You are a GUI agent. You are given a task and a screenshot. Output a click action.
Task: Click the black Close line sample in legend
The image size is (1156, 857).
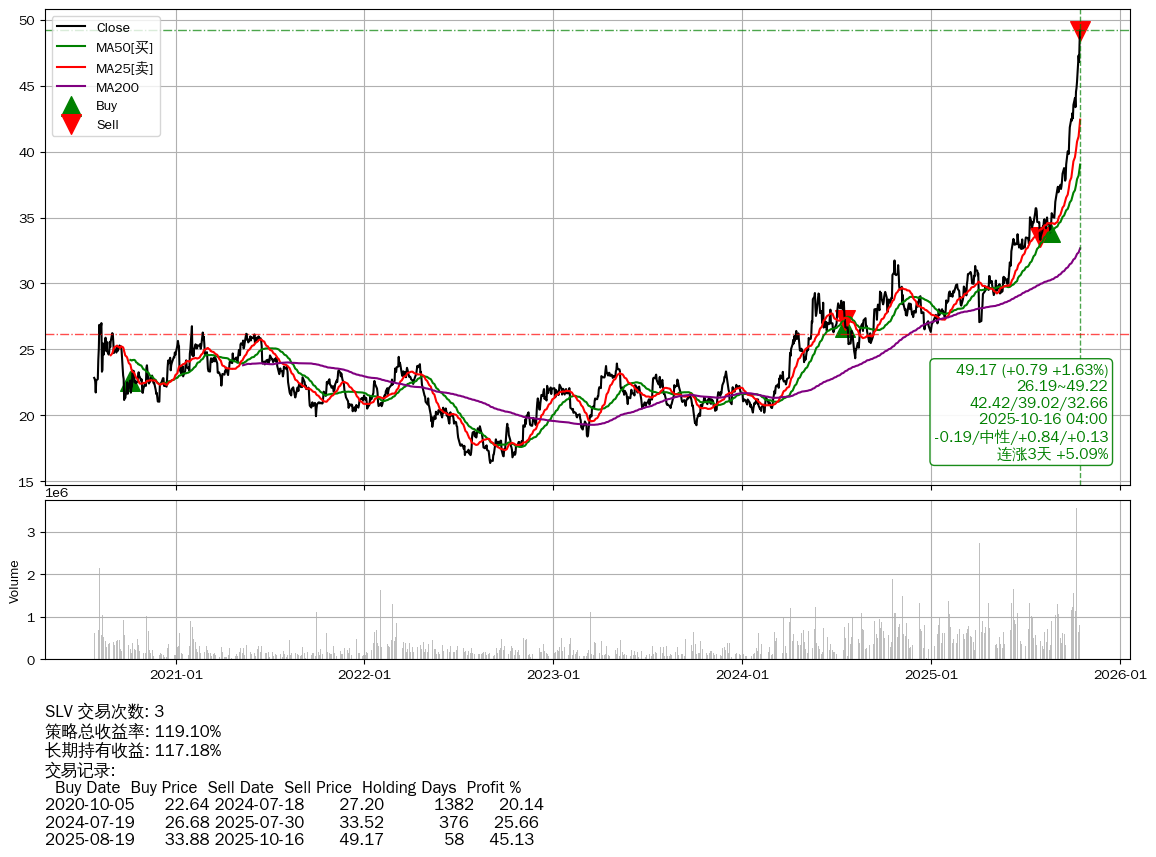pos(71,27)
